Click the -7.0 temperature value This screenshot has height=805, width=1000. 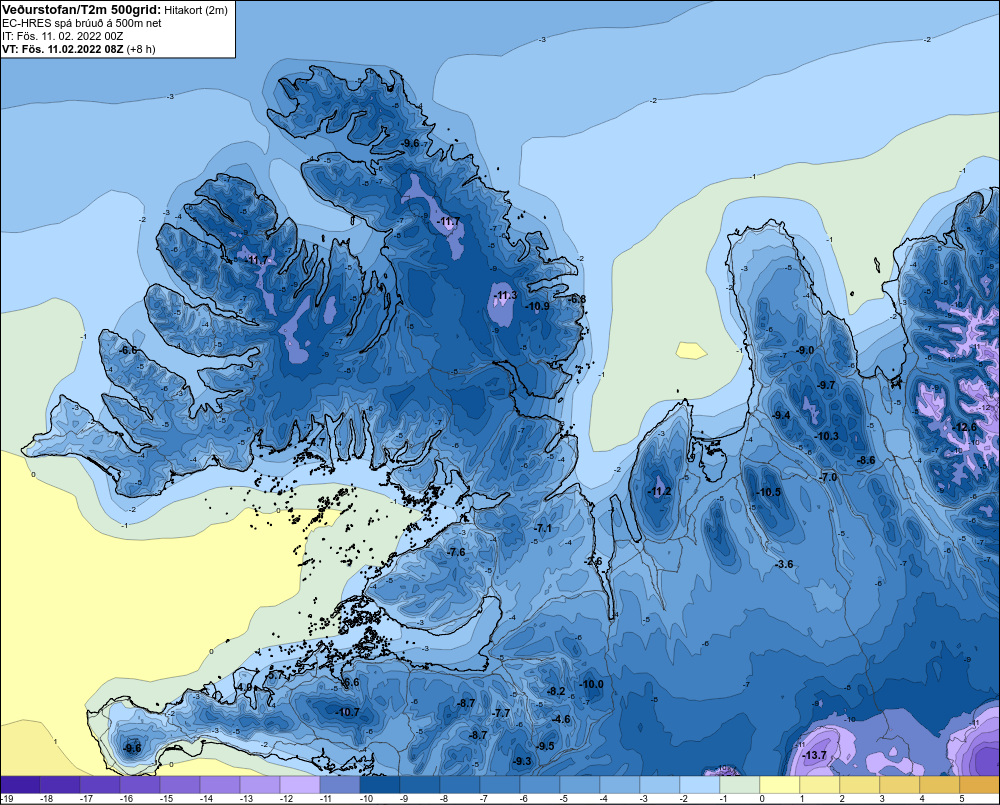[x=828, y=477]
